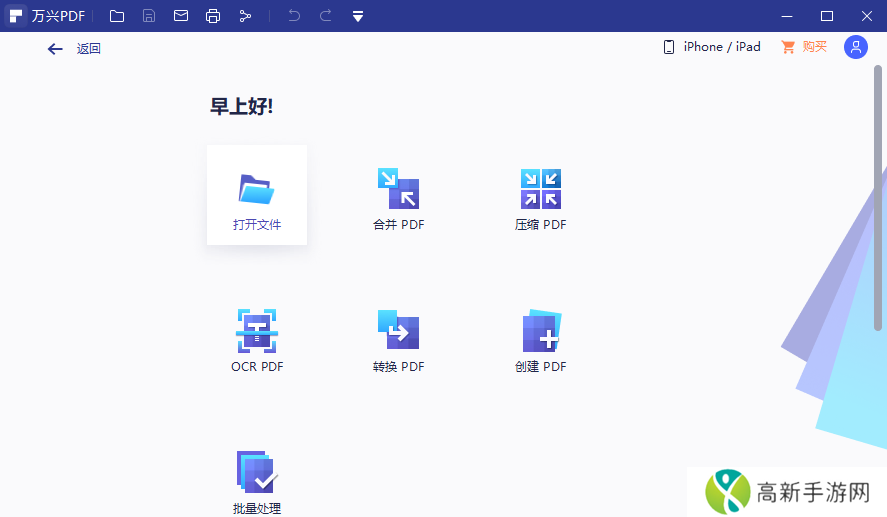887x517 pixels.
Task: Click the save disk icon in title bar
Action: point(149,16)
